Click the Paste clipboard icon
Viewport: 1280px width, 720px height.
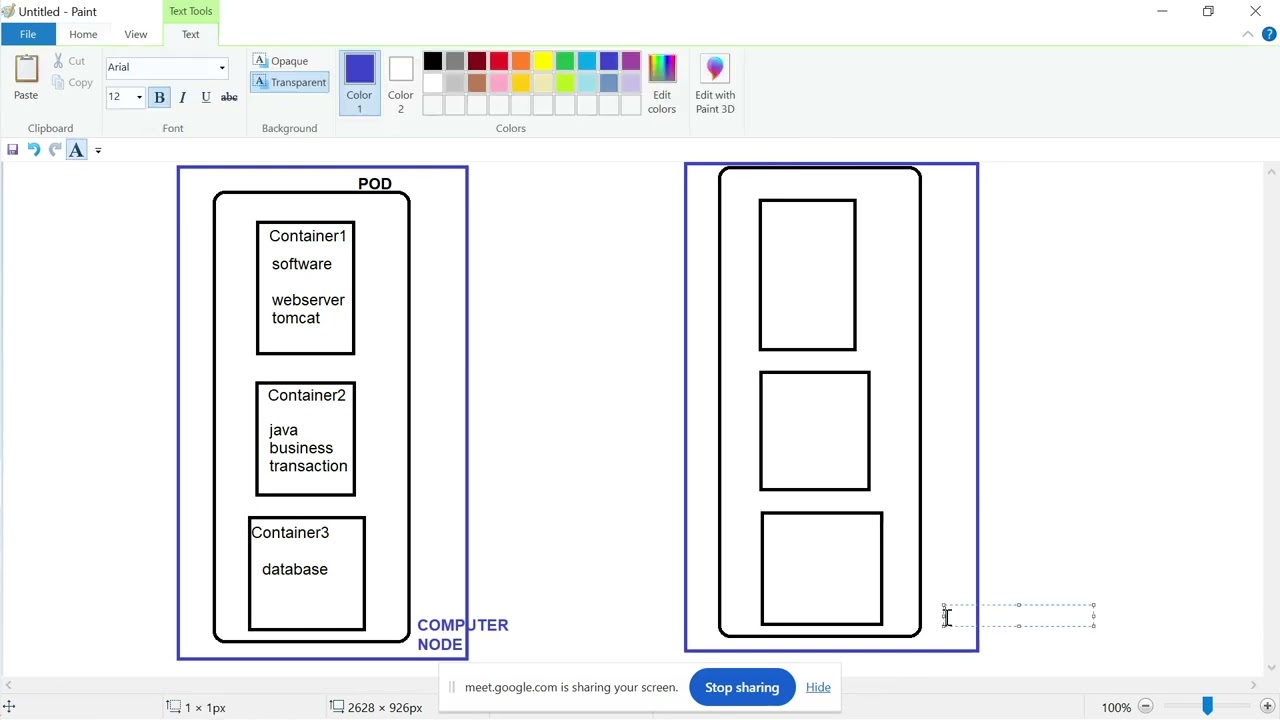click(x=26, y=70)
